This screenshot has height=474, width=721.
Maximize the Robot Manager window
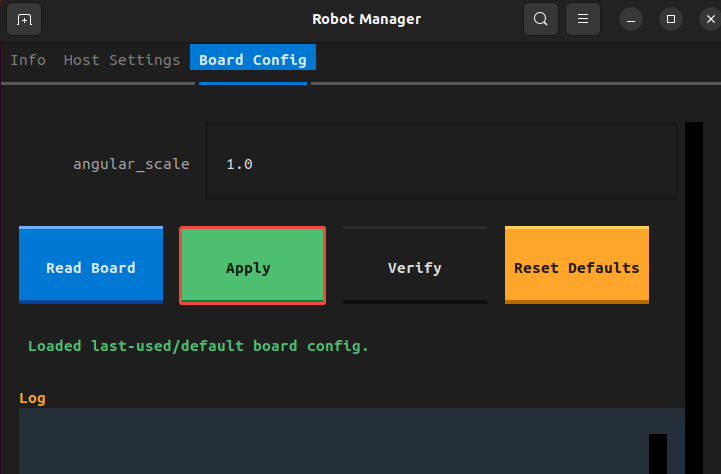(x=671, y=20)
